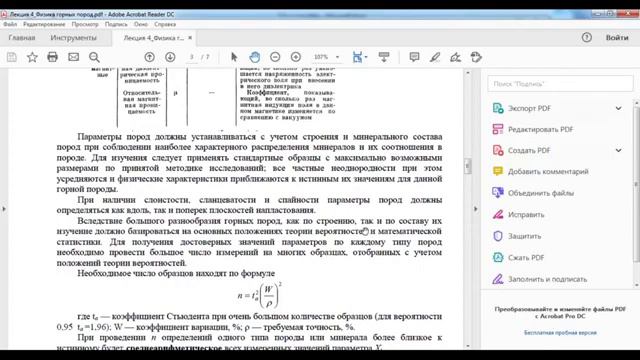
Task: Zoom in with plus icon
Action: pyautogui.click(x=296, y=57)
